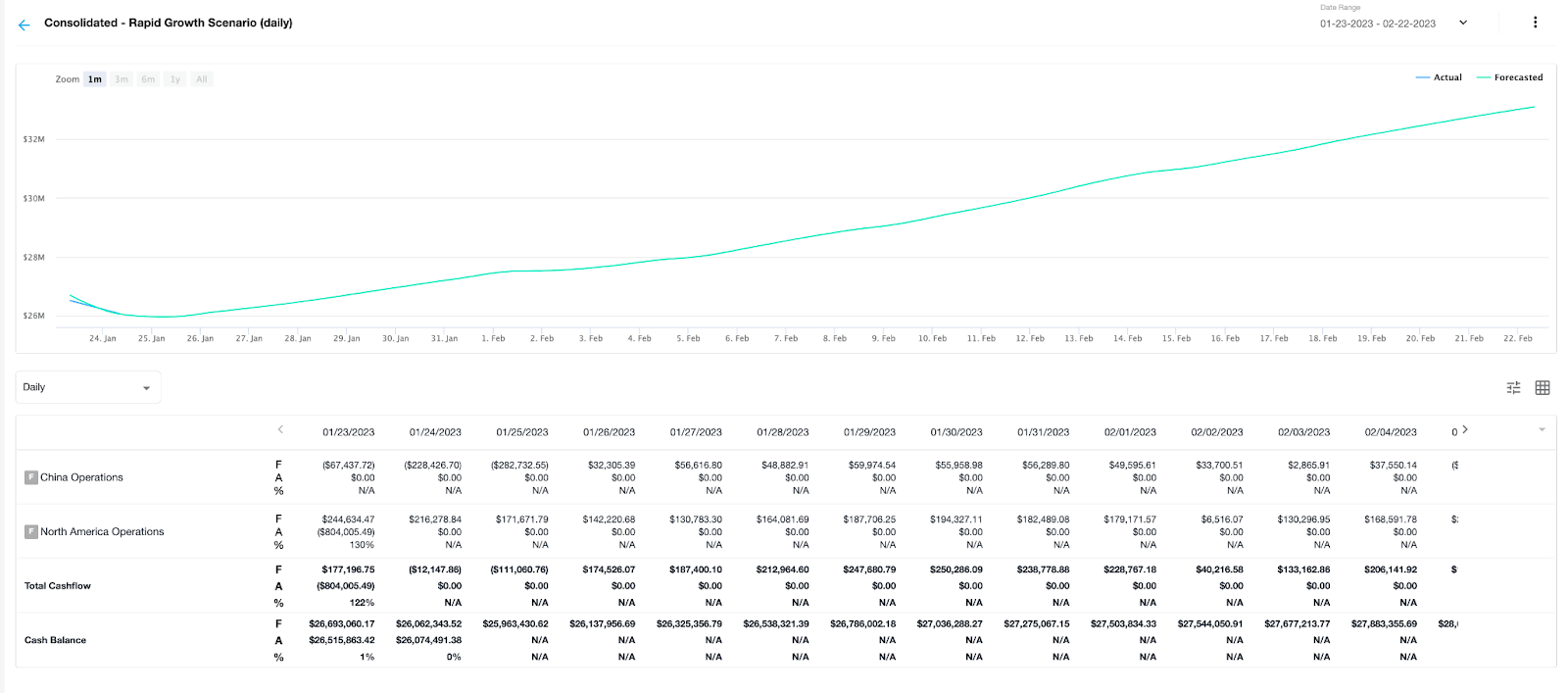Screen dimensions: 1568x693
Task: Click the North America Operations F badge icon
Action: tap(31, 532)
